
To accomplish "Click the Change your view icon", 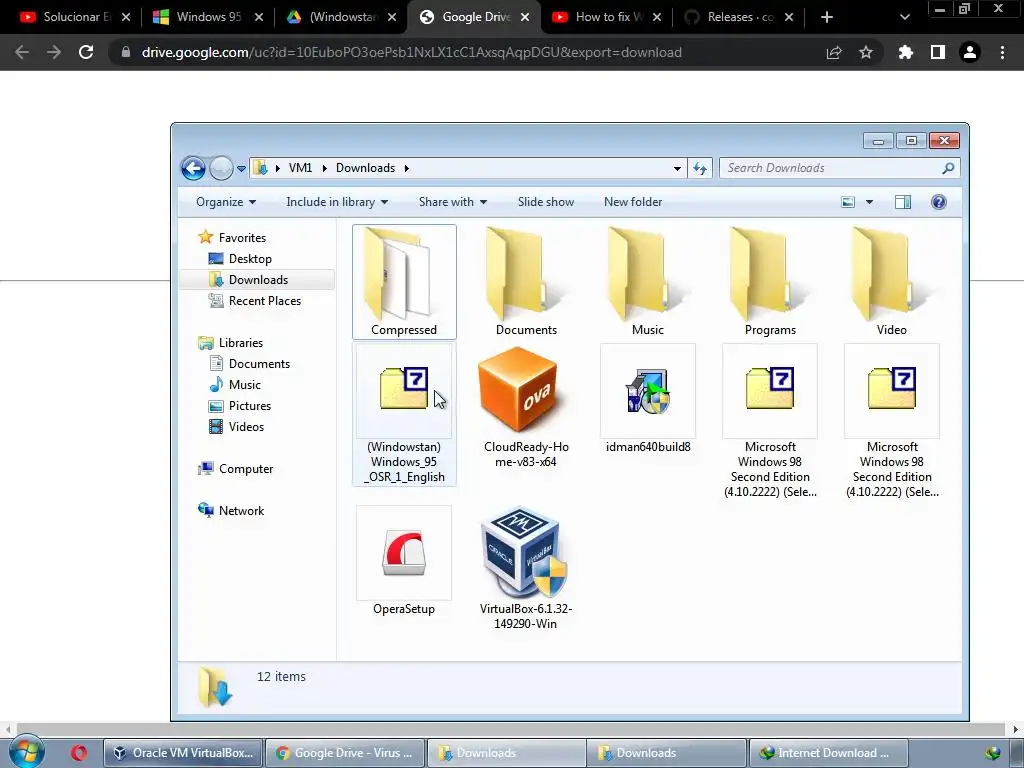I will 848,202.
